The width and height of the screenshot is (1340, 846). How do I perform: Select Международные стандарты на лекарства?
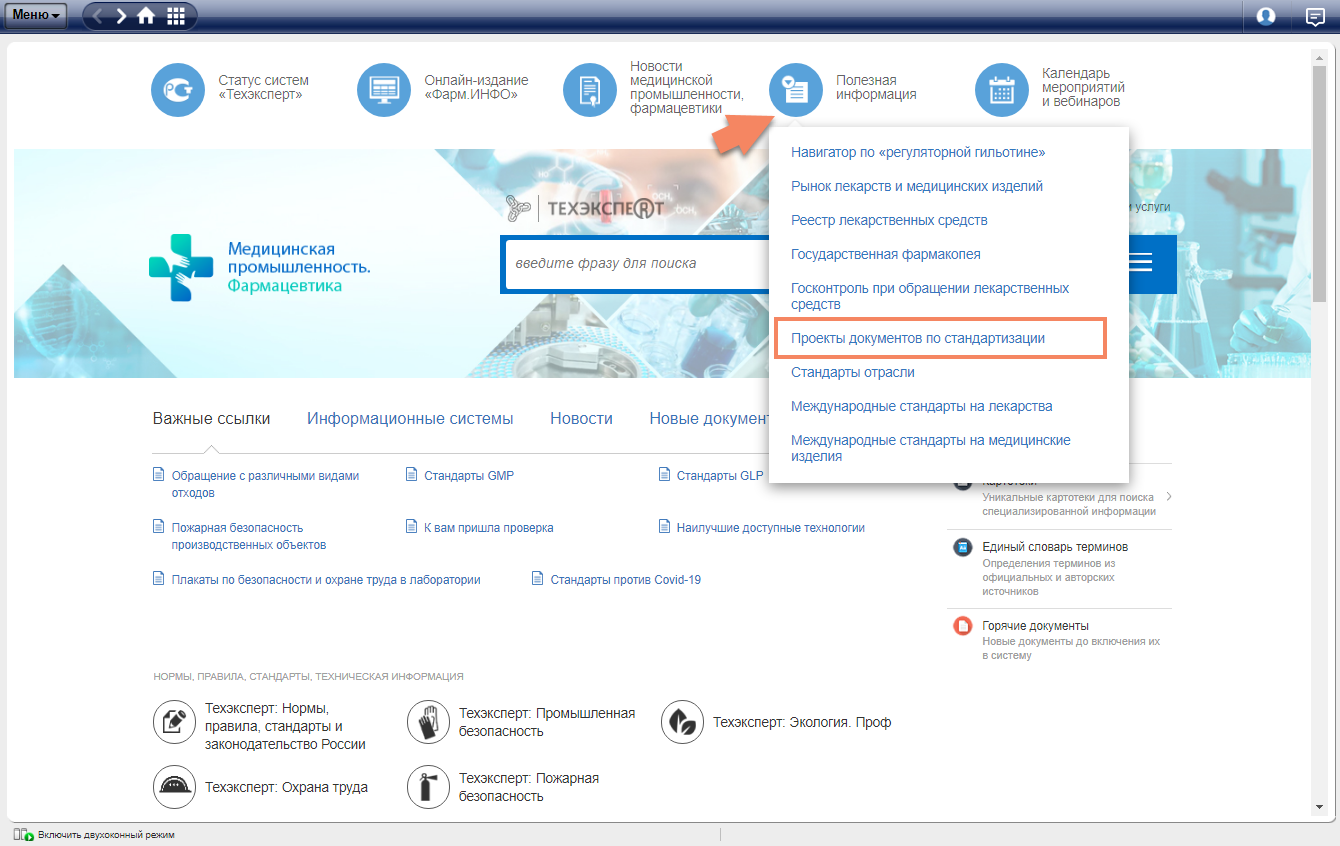[922, 406]
